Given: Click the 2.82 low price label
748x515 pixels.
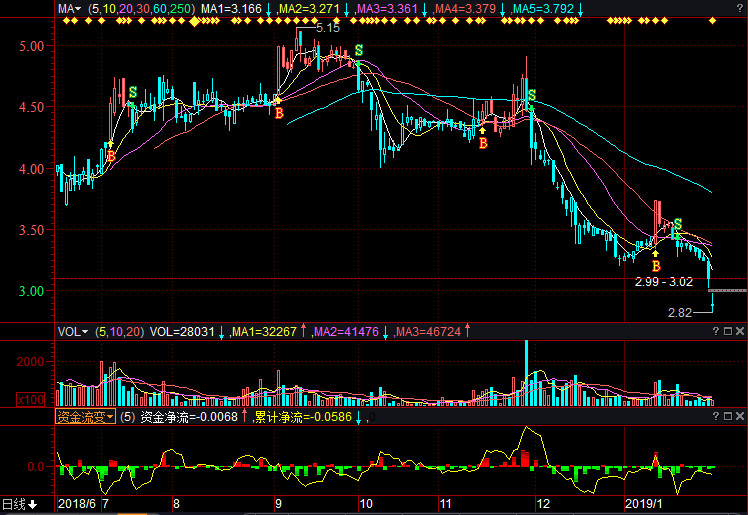Looking at the screenshot, I should (x=680, y=313).
